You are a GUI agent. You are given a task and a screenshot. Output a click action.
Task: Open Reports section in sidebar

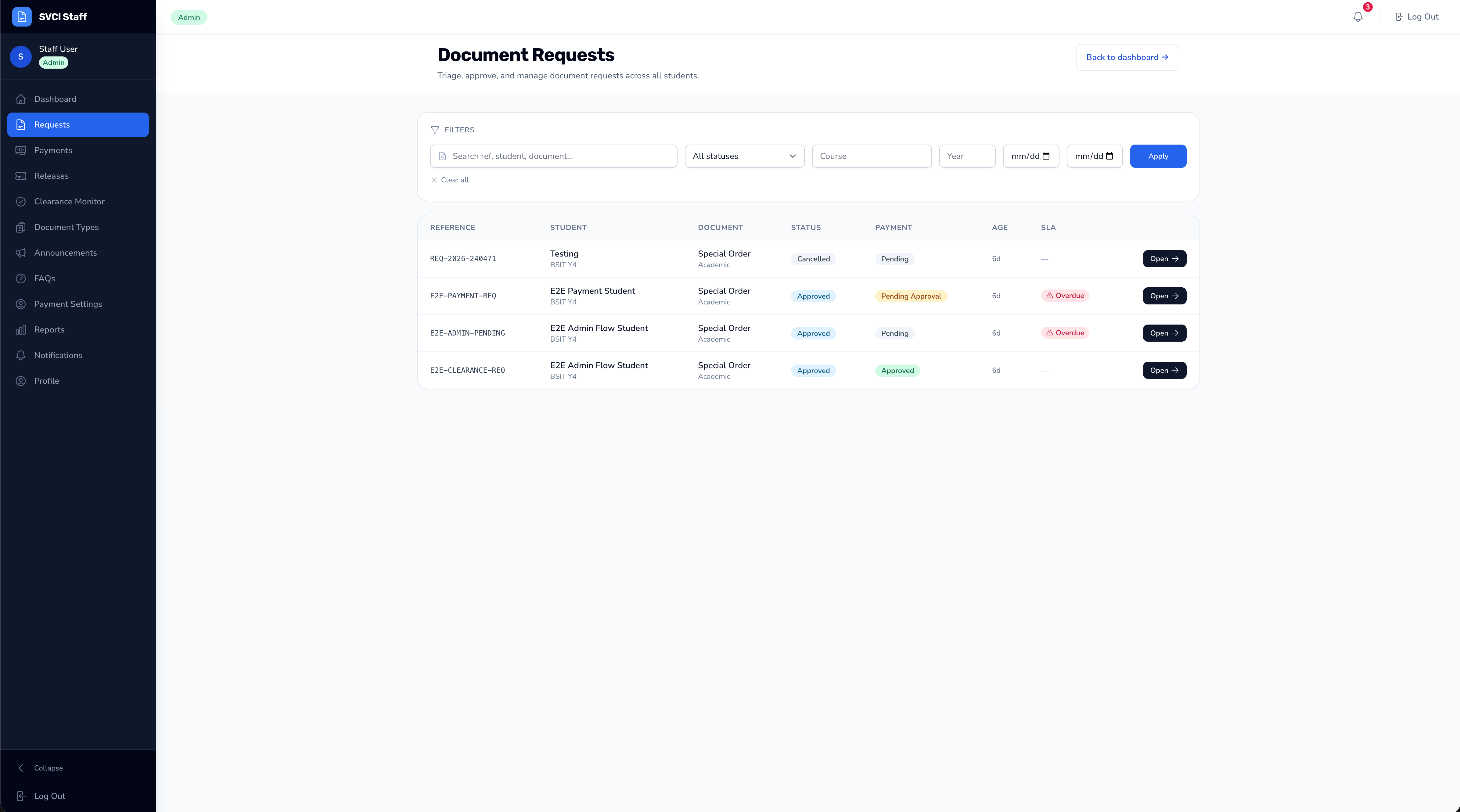(78, 329)
